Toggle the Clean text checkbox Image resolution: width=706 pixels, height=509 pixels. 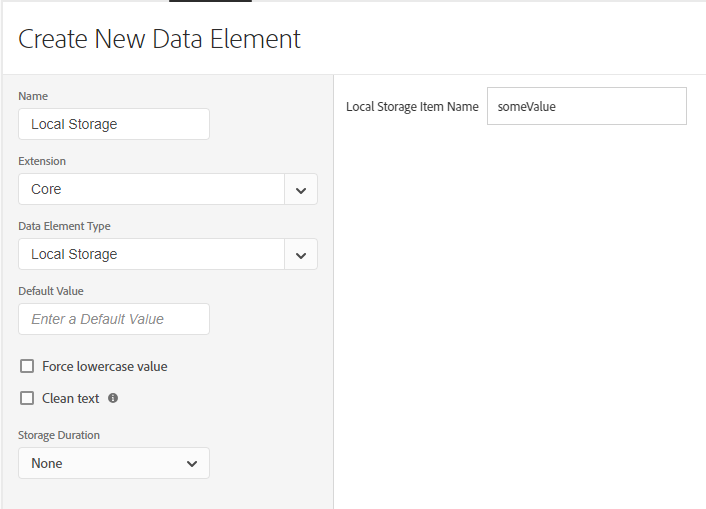(x=27, y=398)
